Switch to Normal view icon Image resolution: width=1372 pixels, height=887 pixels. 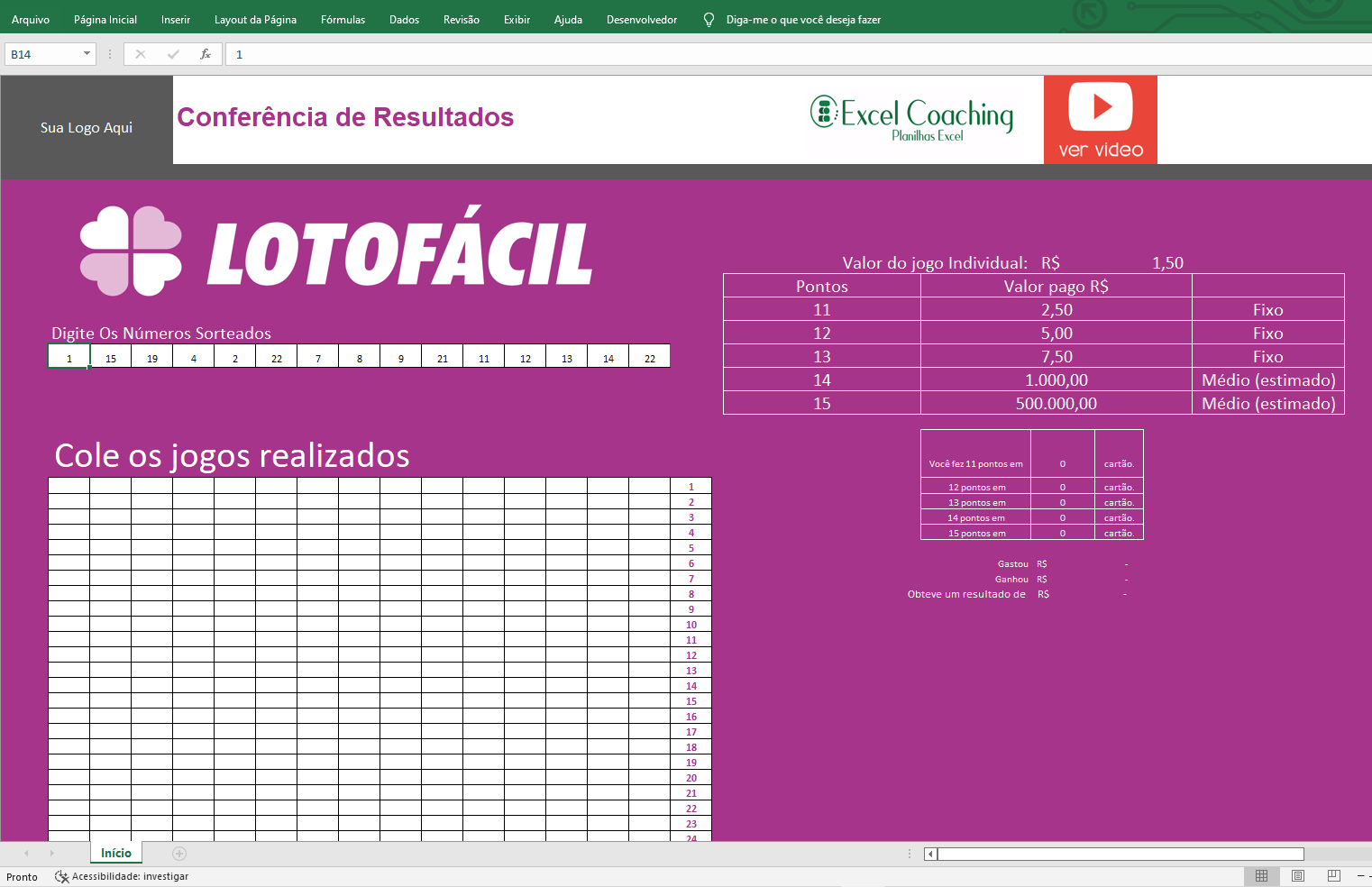click(1261, 875)
